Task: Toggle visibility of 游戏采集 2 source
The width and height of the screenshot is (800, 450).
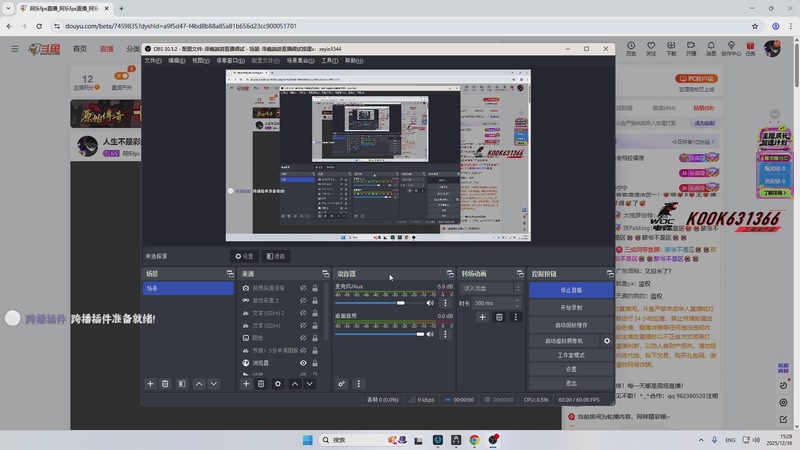Action: [303, 301]
